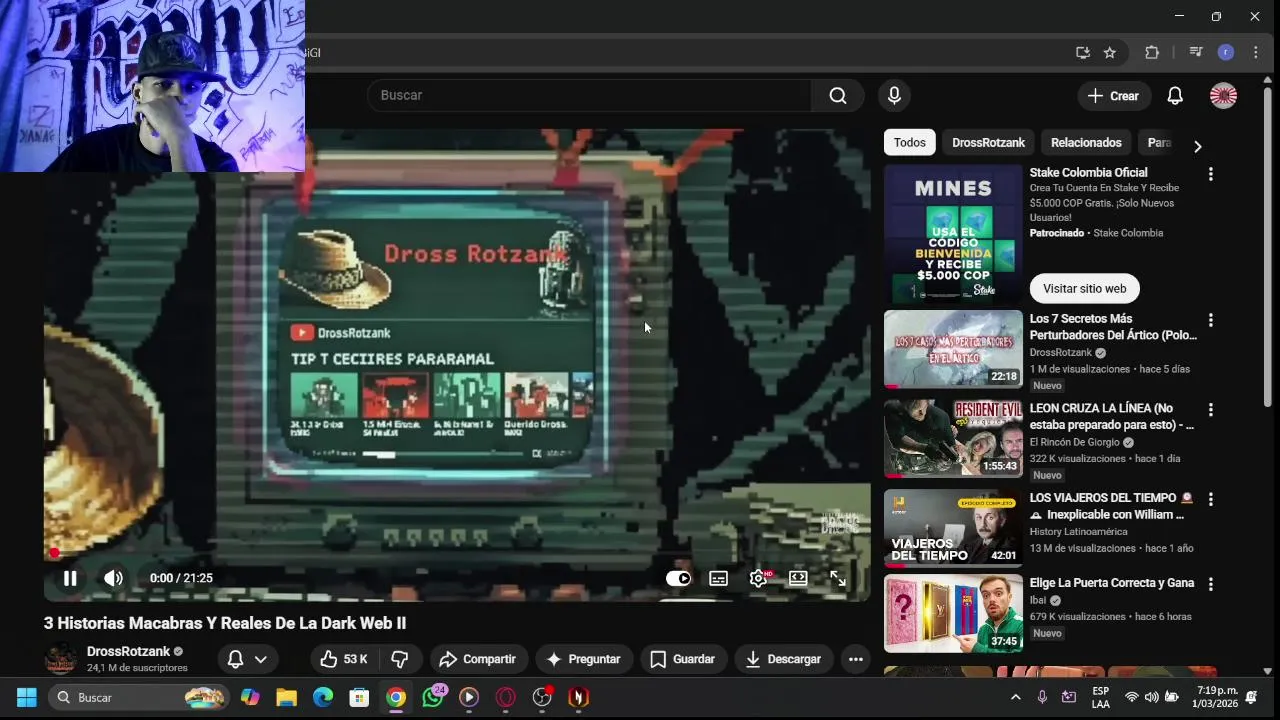The image size is (1280, 720).
Task: Click inside the YouTube Buscar search field
Action: coord(590,95)
